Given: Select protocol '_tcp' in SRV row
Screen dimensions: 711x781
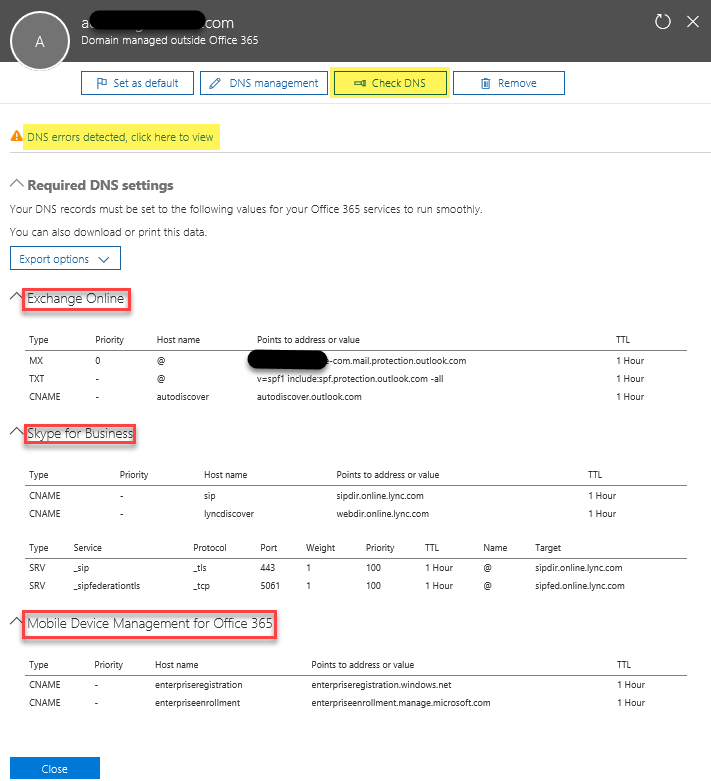Looking at the screenshot, I should click(201, 586).
